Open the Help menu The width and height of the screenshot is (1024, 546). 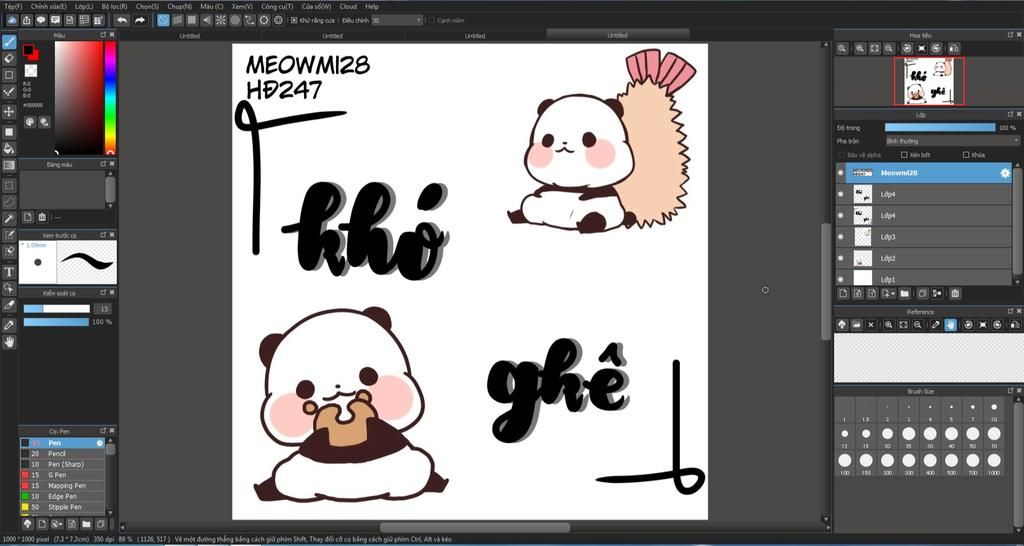click(x=372, y=7)
